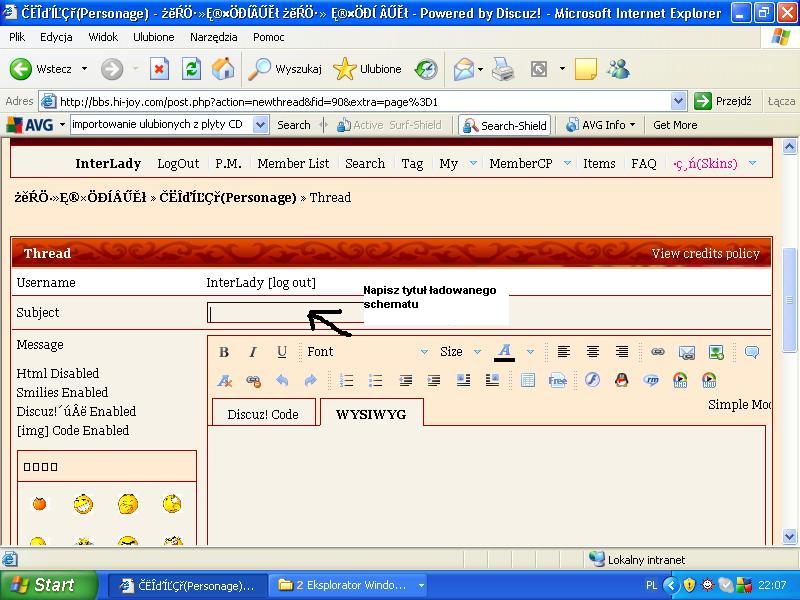Image resolution: width=800 pixels, height=600 pixels.
Task: Insert a hyperlink with the link icon
Action: coord(658,352)
